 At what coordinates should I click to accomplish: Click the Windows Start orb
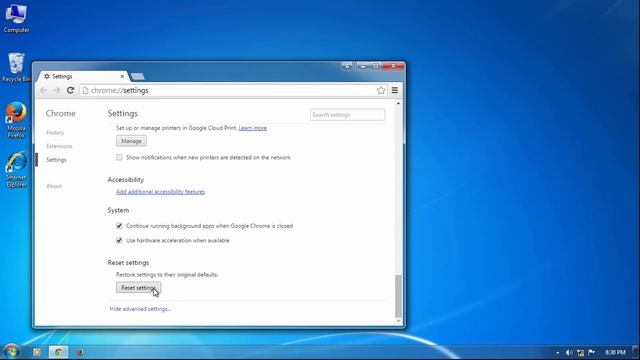pyautogui.click(x=11, y=351)
